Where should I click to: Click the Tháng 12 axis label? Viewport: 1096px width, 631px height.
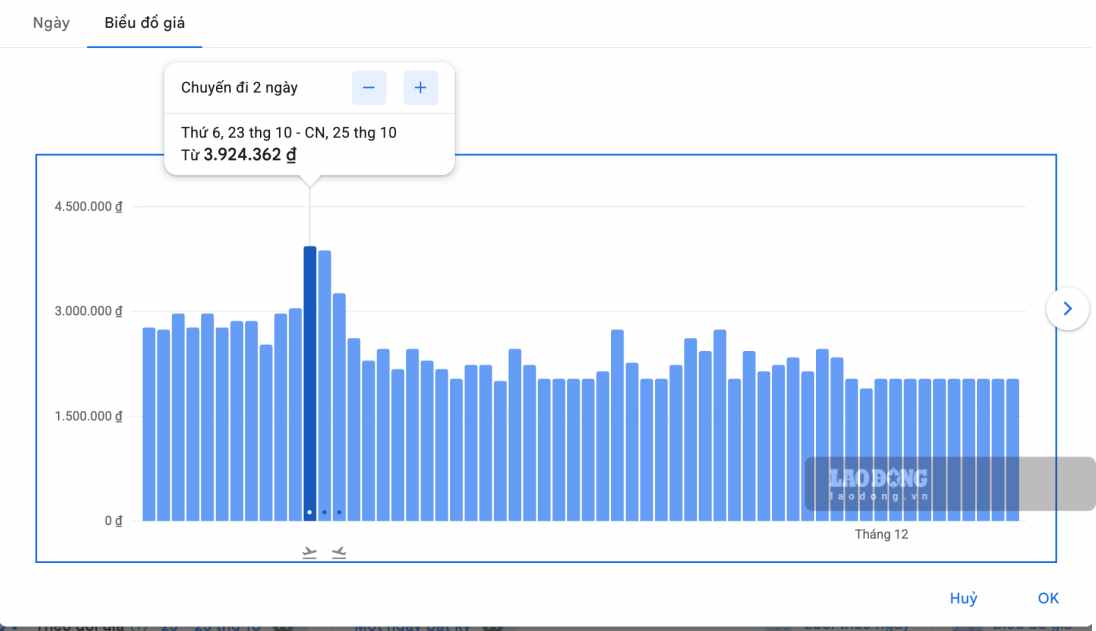pyautogui.click(x=881, y=535)
